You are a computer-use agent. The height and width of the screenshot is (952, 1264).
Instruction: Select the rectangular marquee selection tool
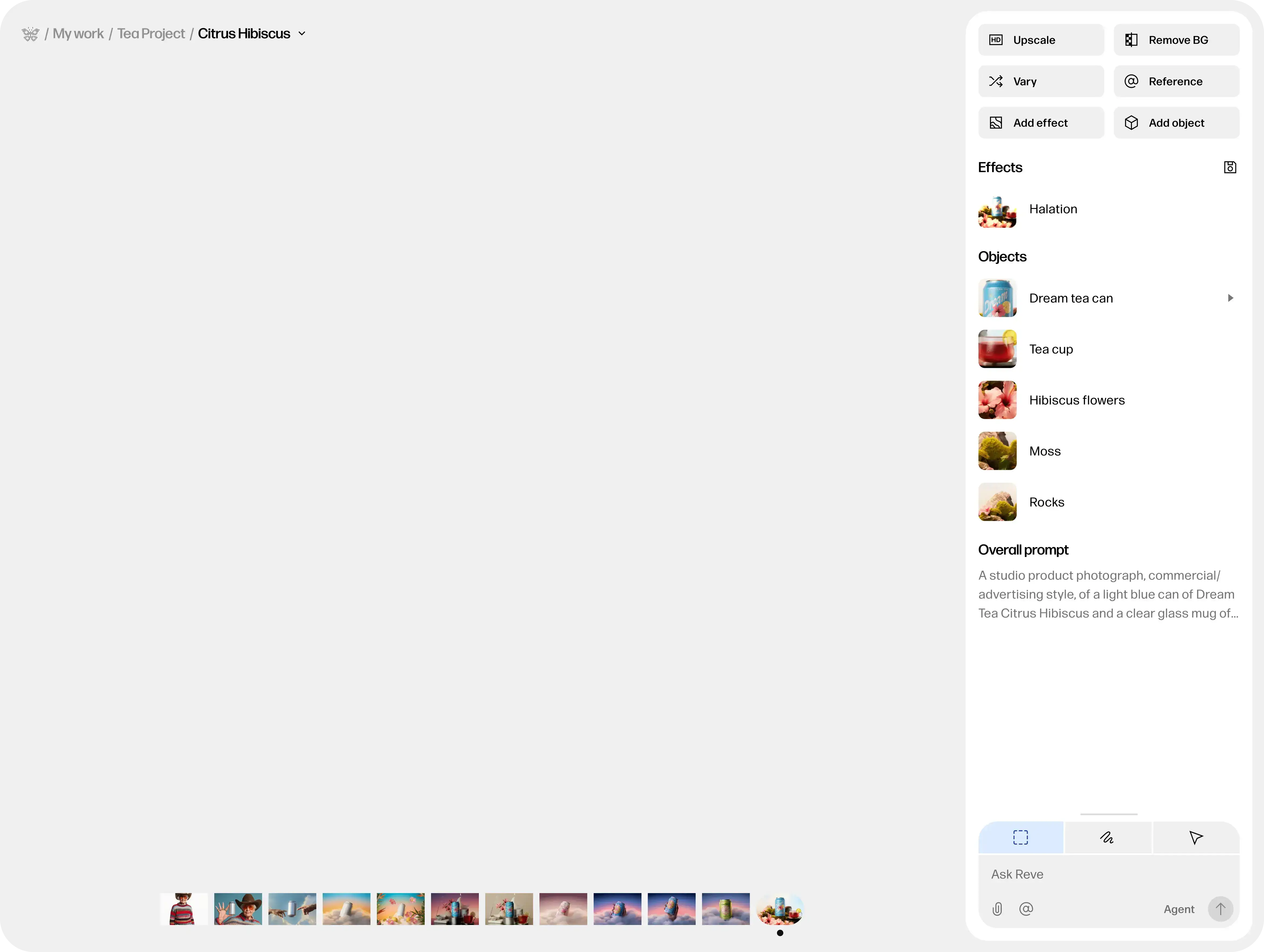(1021, 838)
